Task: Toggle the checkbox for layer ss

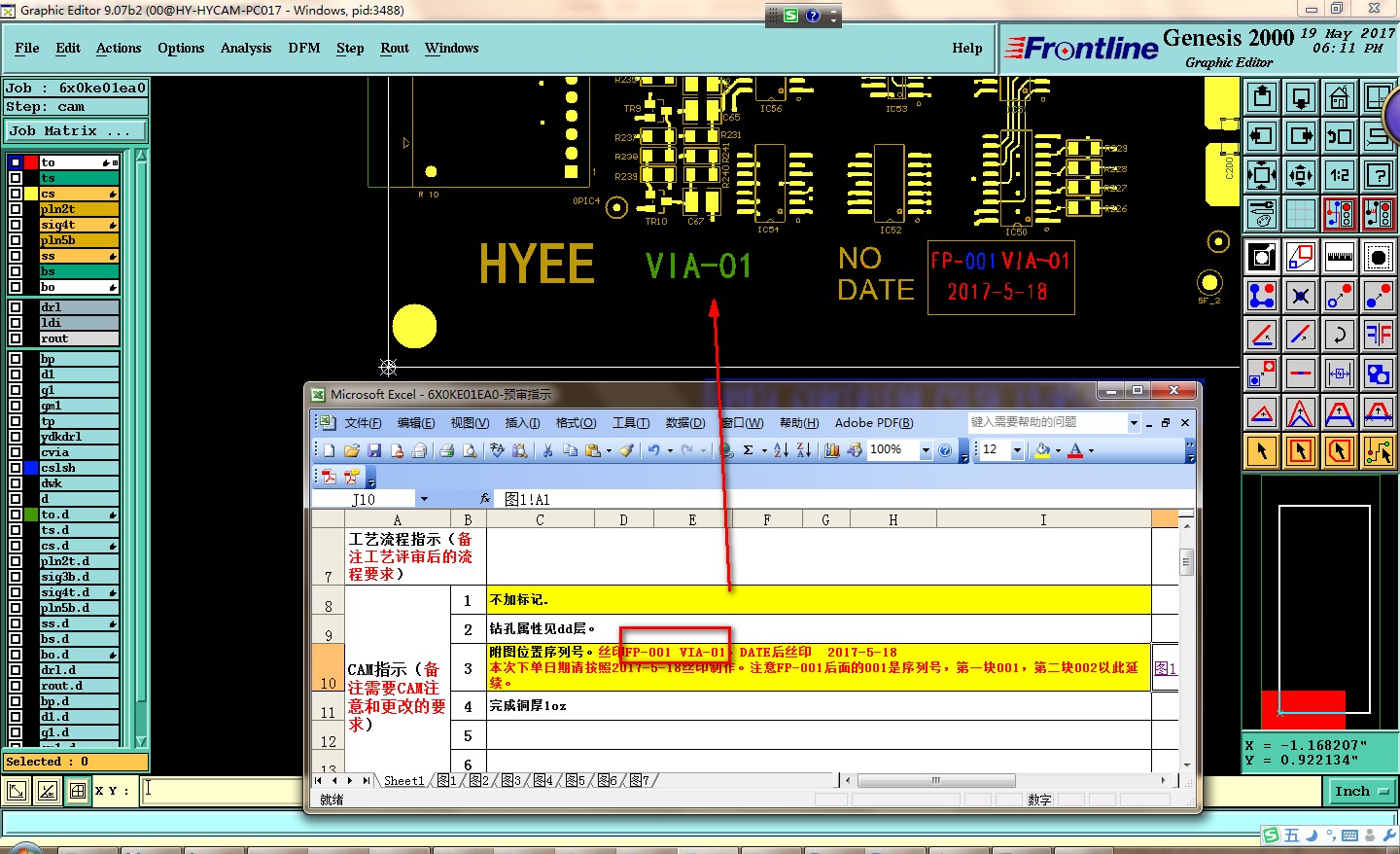Action: (16, 256)
